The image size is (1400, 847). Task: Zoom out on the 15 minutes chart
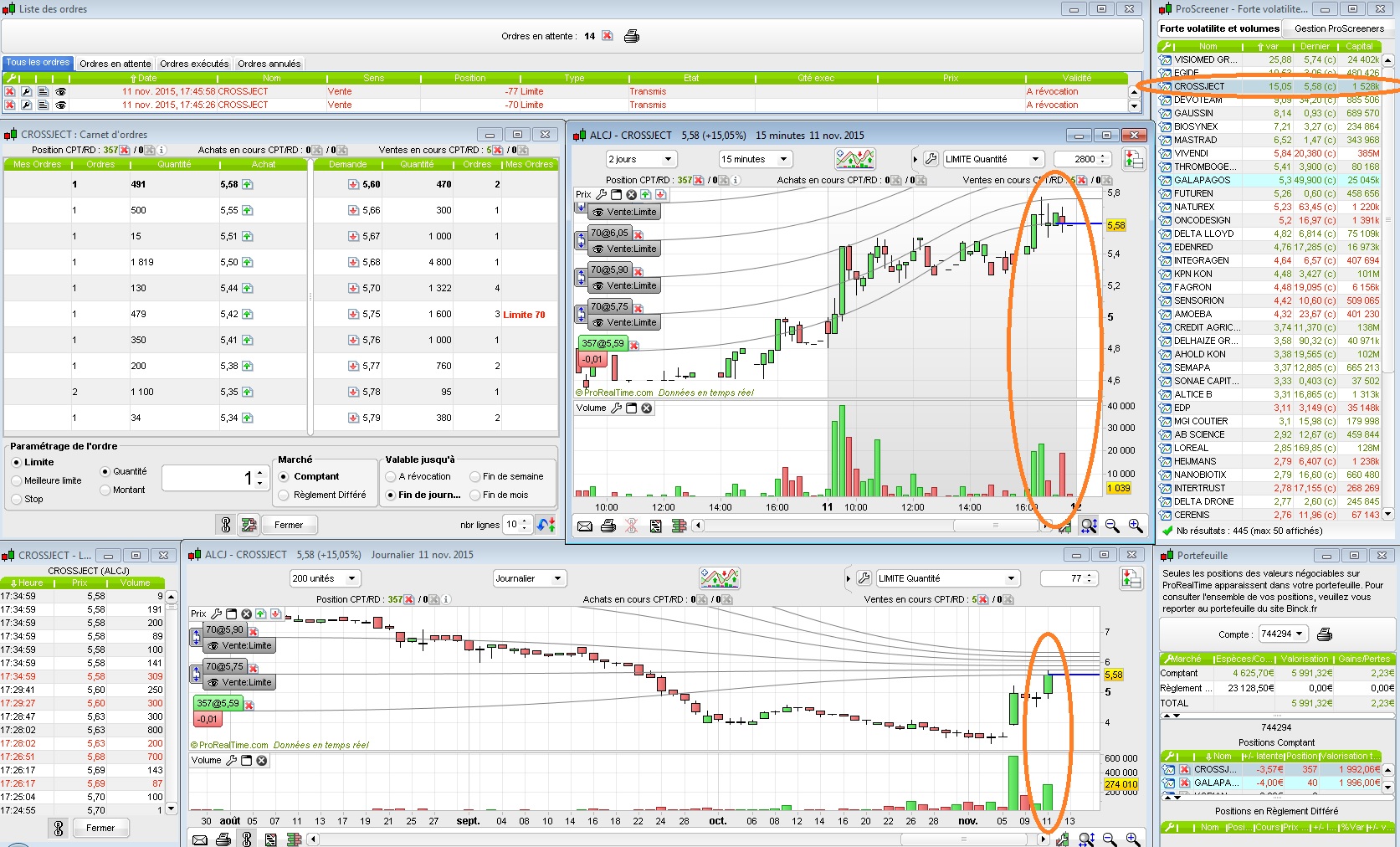coord(1112,526)
